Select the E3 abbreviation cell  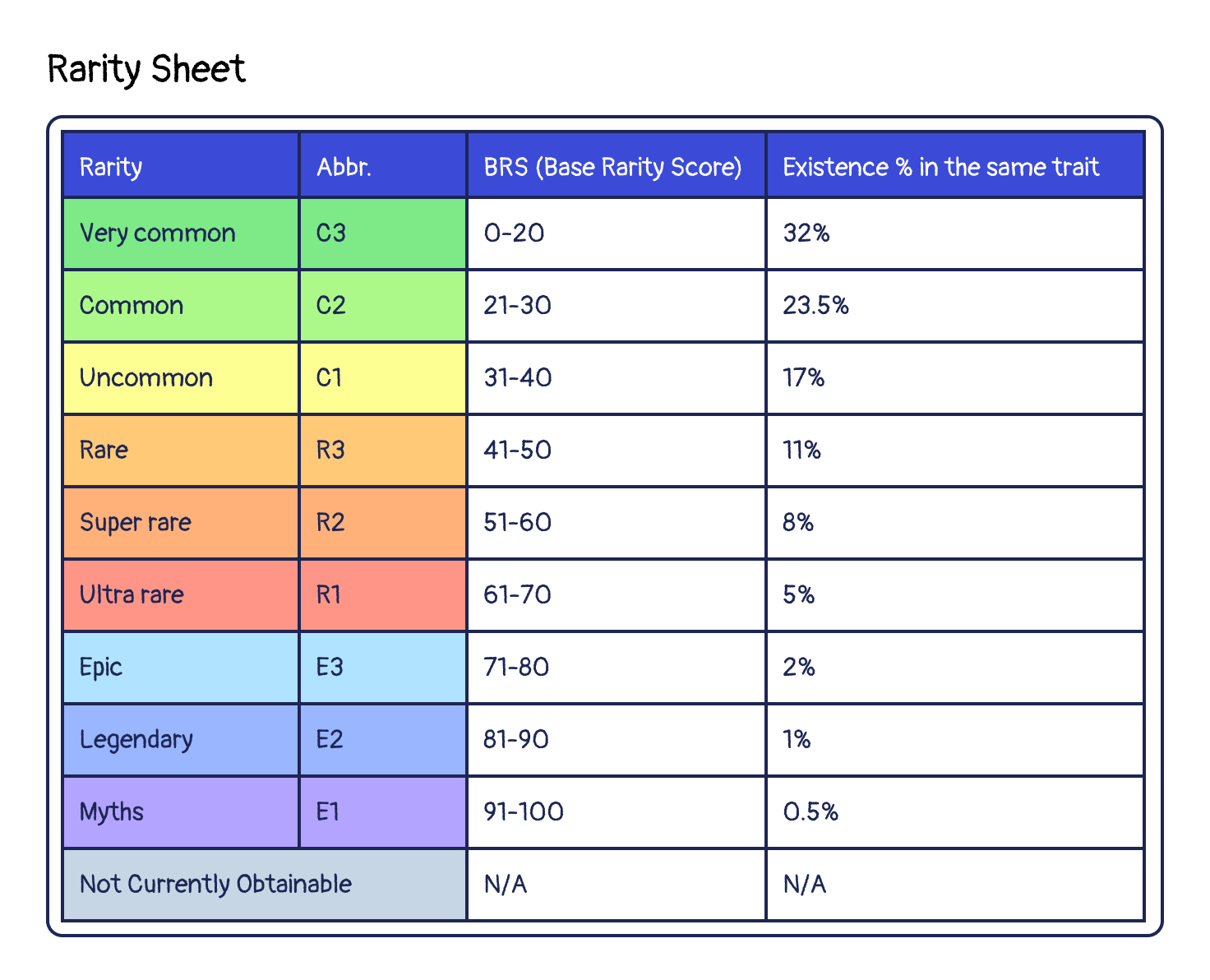(383, 668)
